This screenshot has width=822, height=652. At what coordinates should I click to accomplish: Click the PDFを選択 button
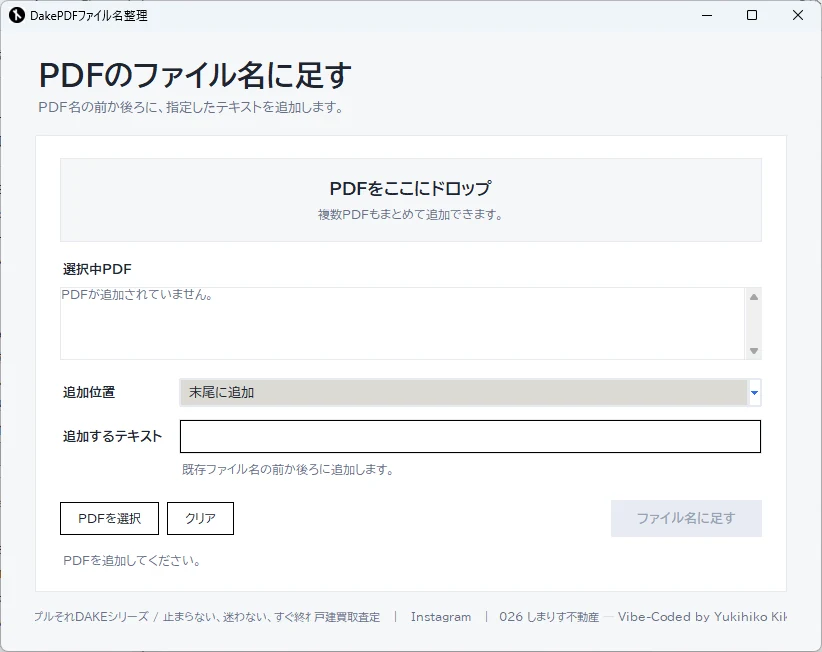tap(110, 518)
